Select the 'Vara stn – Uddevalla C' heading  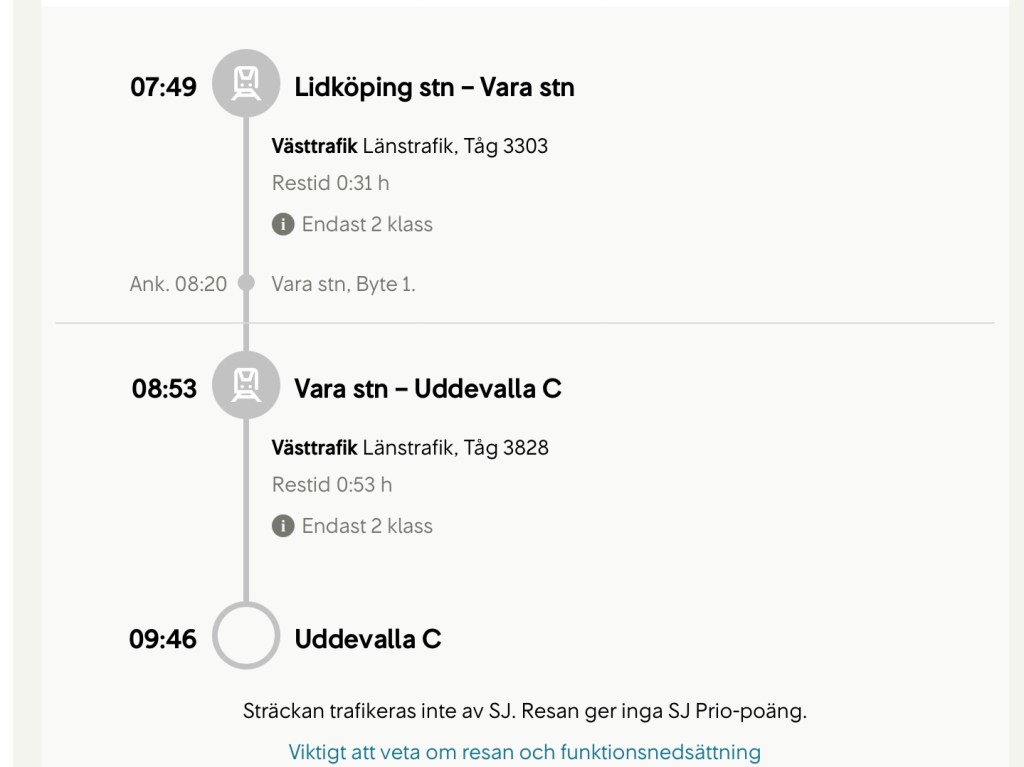[428, 388]
